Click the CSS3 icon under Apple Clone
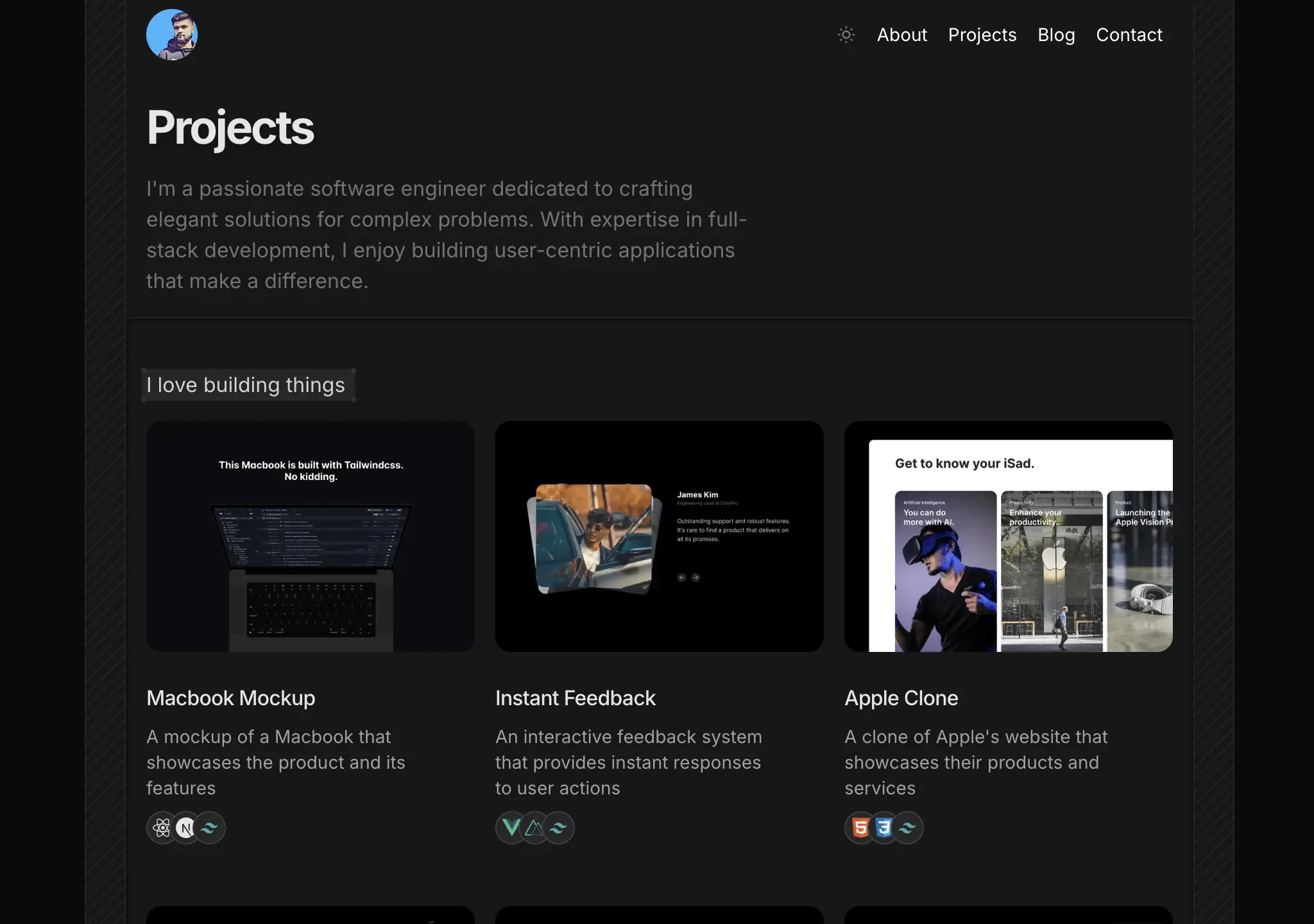The image size is (1314, 924). (884, 828)
